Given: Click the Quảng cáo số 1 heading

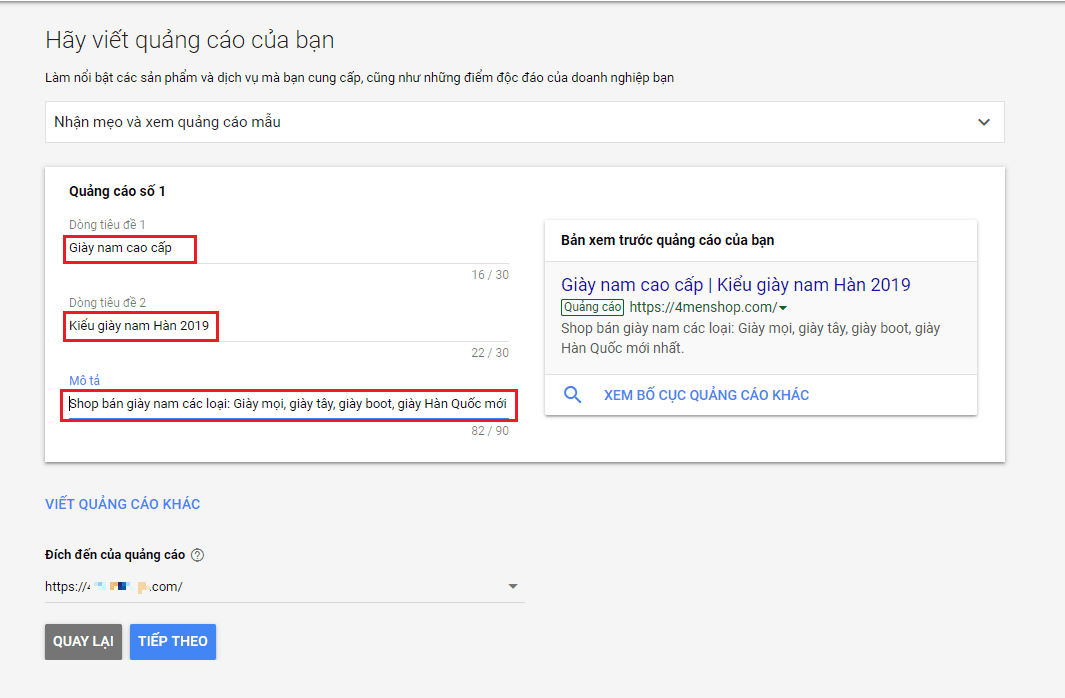Looking at the screenshot, I should 117,191.
